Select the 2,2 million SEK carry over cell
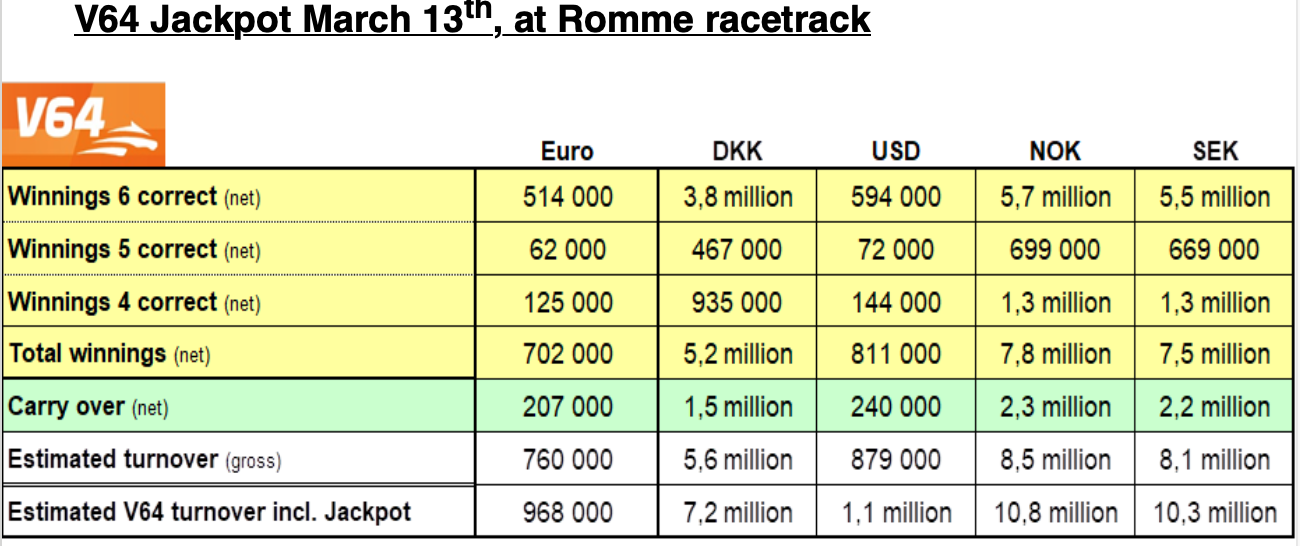 click(x=1215, y=407)
